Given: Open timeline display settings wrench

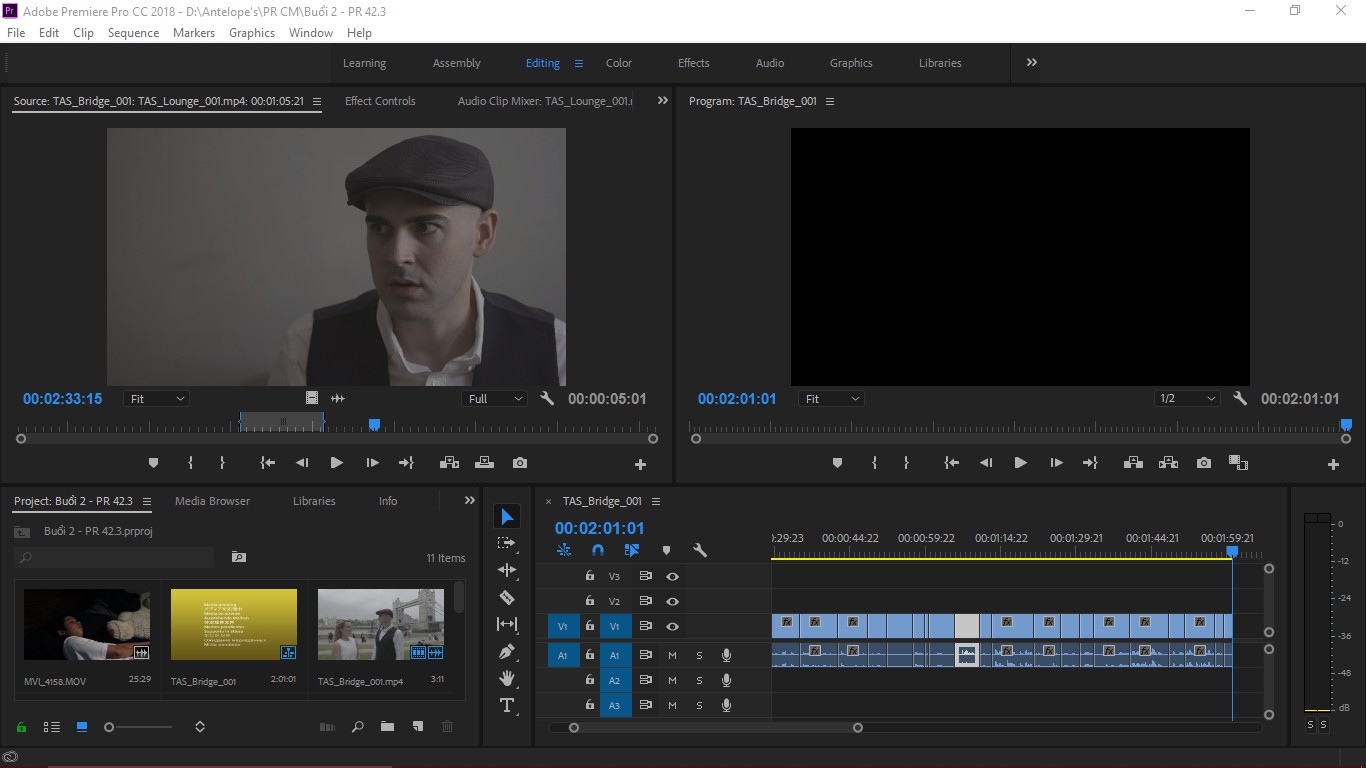Looking at the screenshot, I should [700, 550].
